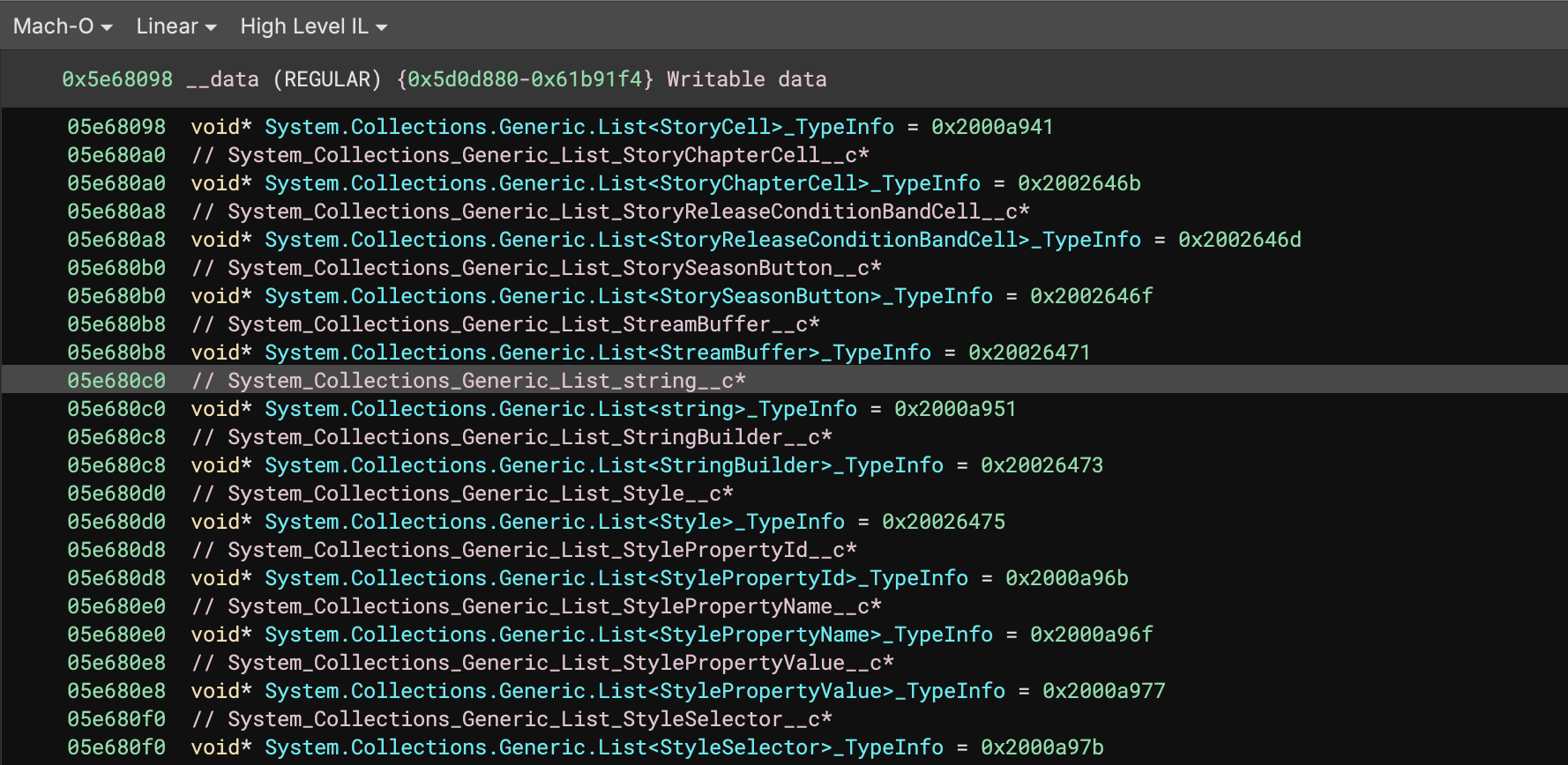Select List<StylePropertyName>_TypeInfo symbol
1568x765 pixels.
pos(629,635)
